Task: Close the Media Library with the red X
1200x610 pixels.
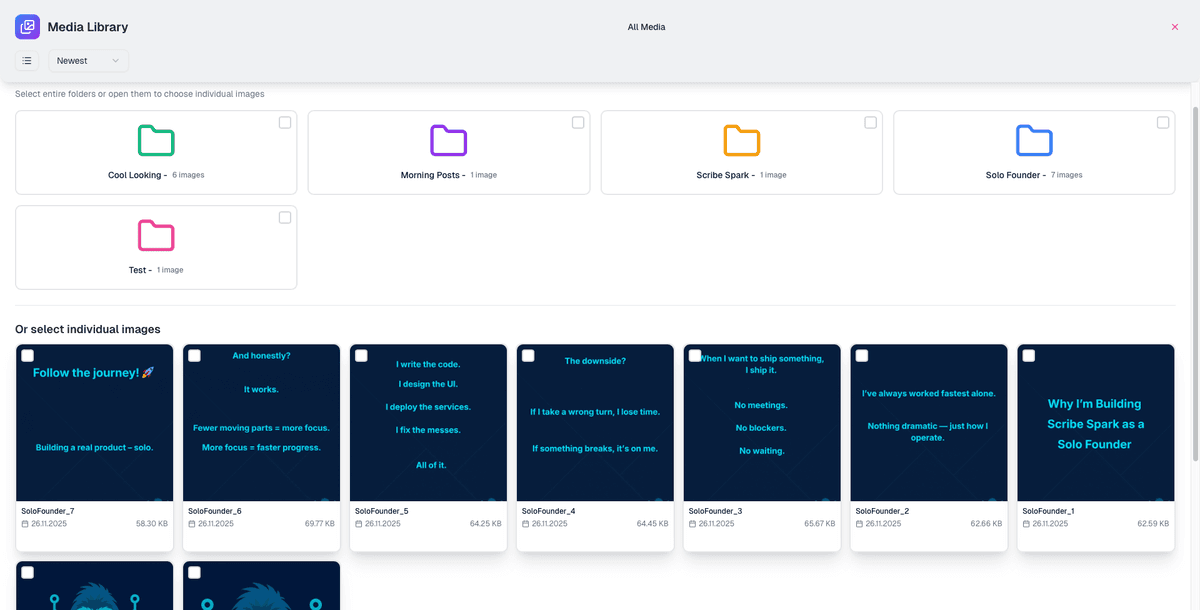Action: point(1175,27)
